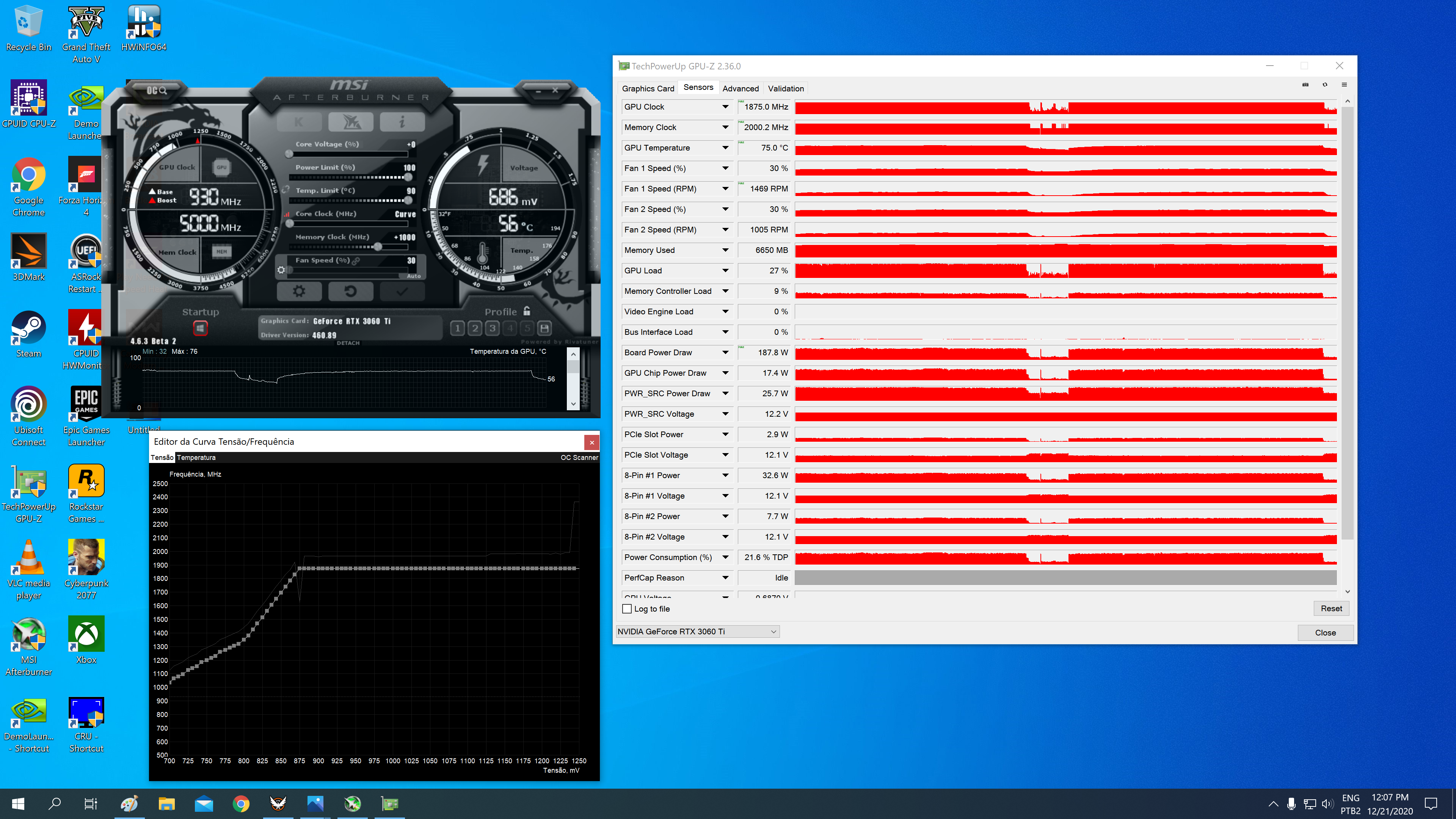Click the reset arrow button in Afterburner
Screen dimensions: 1456x819
point(350,291)
